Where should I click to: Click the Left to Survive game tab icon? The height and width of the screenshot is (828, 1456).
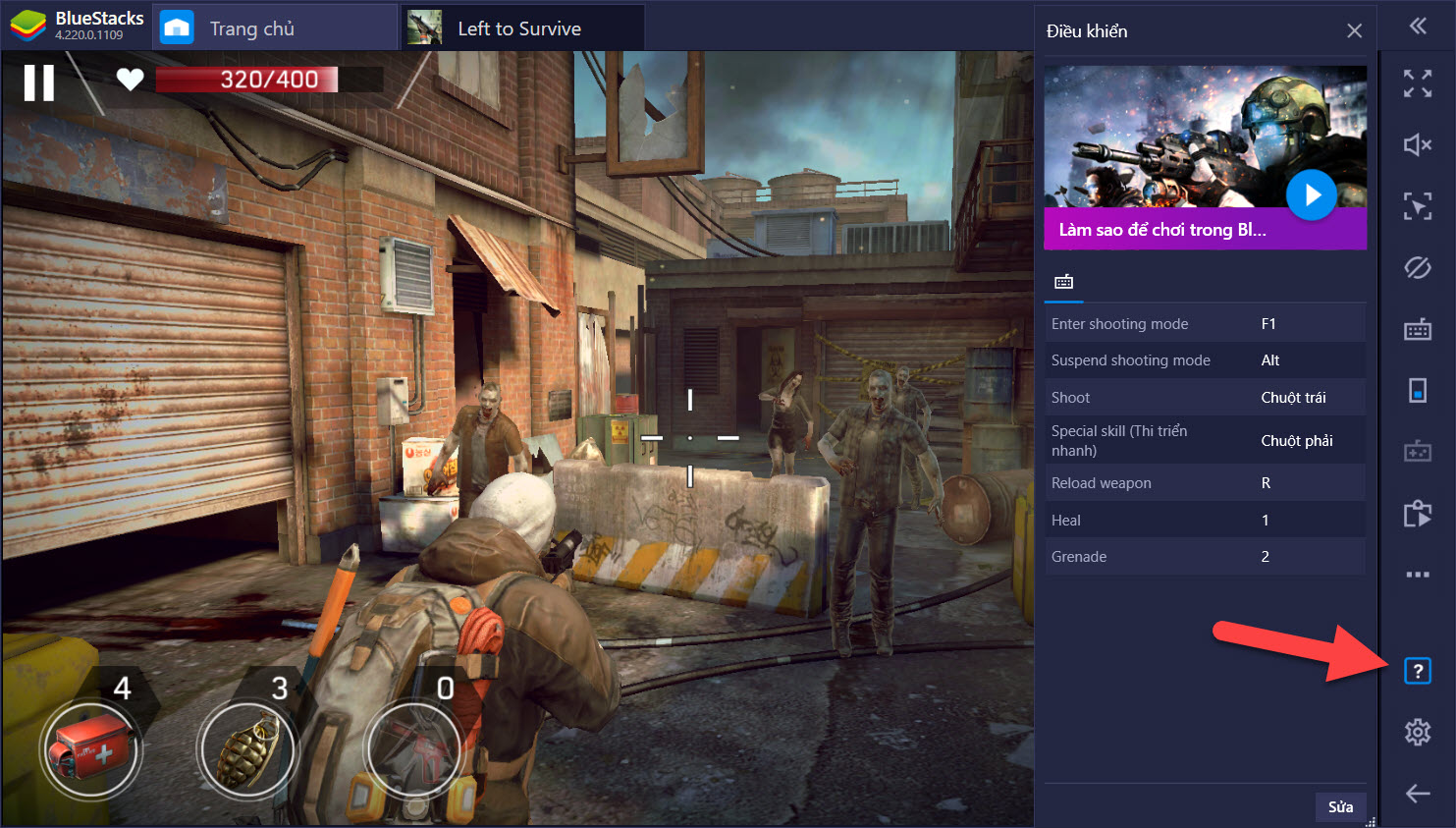point(424,28)
